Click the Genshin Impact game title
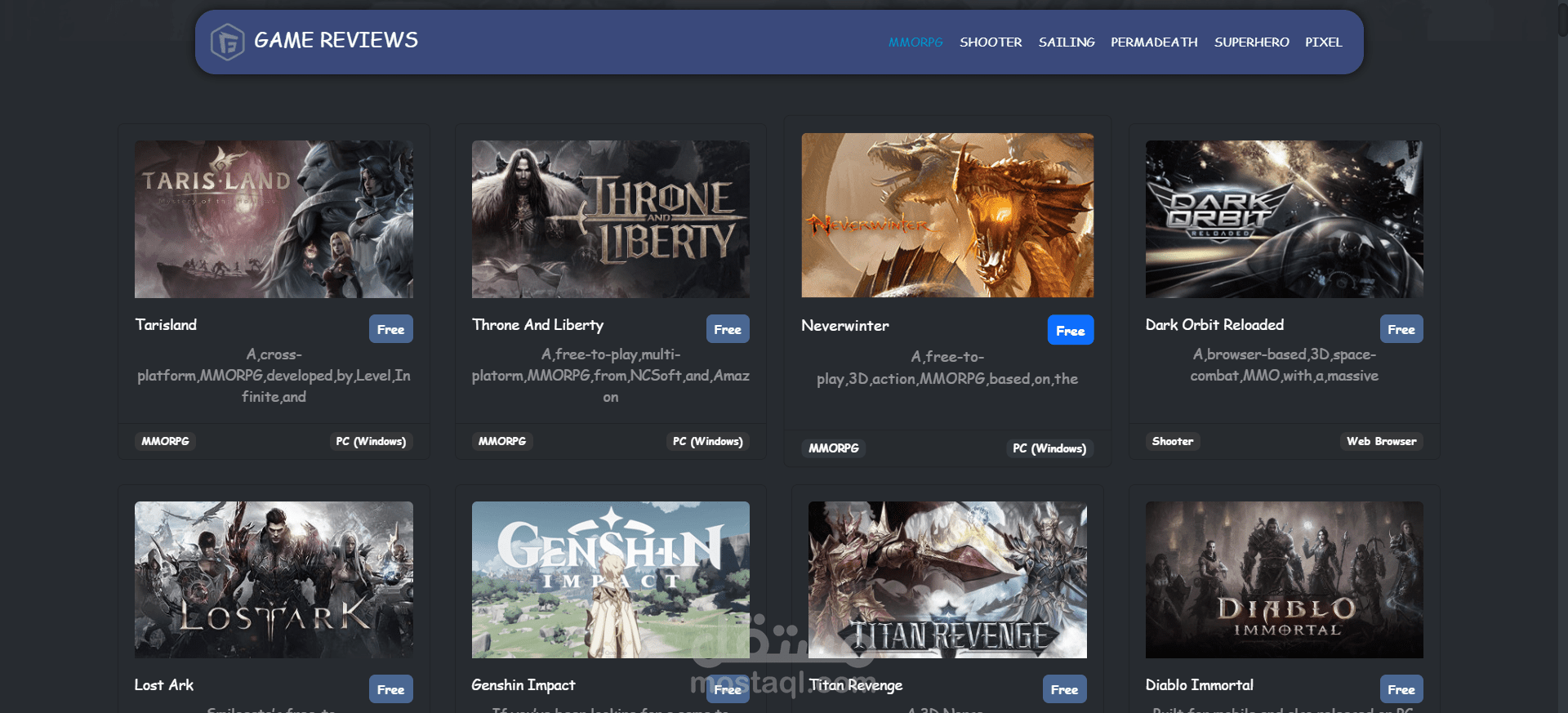Image resolution: width=1568 pixels, height=713 pixels. pos(523,685)
